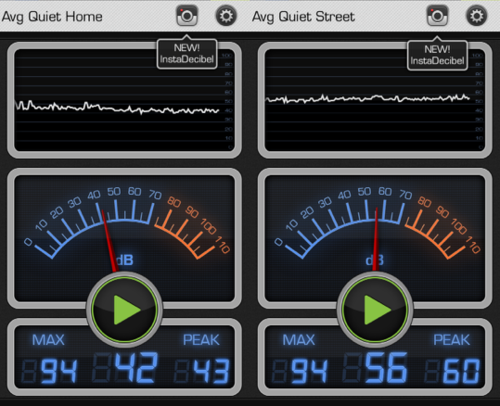The height and width of the screenshot is (406, 500).
Task: Tap left panel current reading 42
Action: (x=136, y=367)
